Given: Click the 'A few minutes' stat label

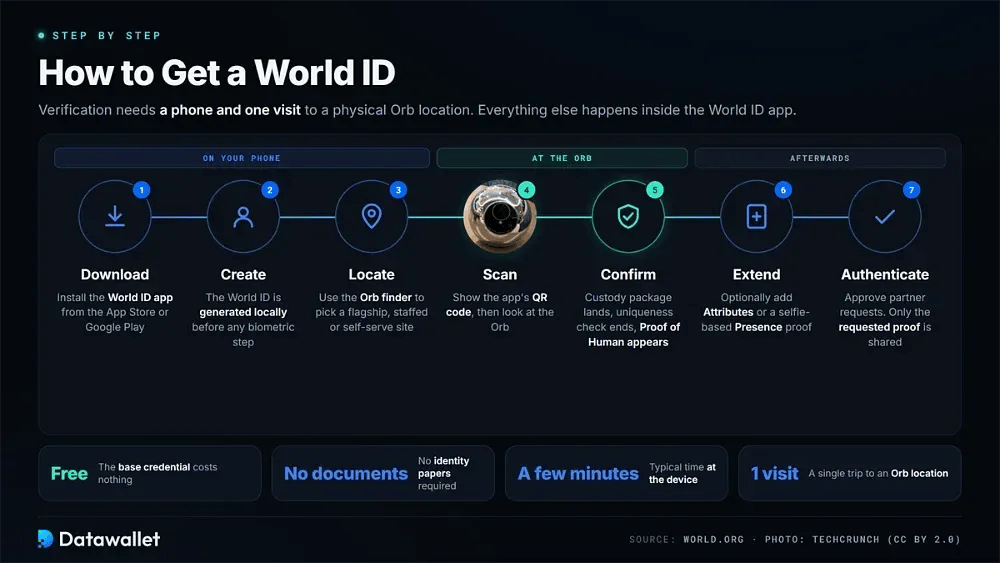Looking at the screenshot, I should (578, 473).
